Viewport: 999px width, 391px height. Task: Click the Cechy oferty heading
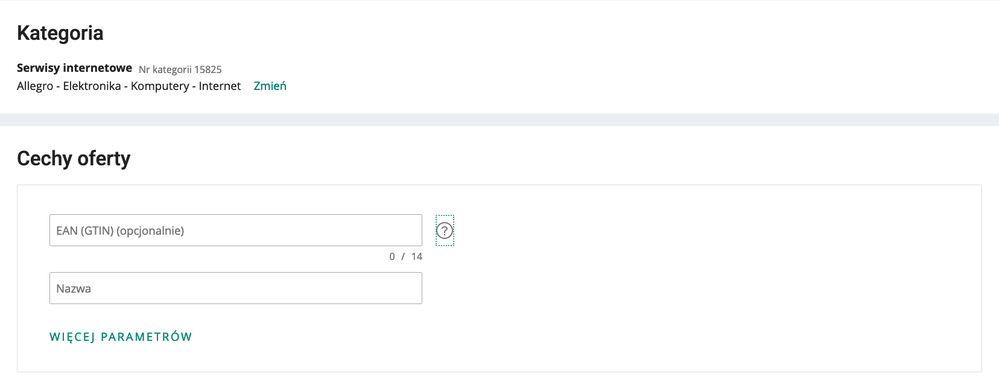click(73, 159)
